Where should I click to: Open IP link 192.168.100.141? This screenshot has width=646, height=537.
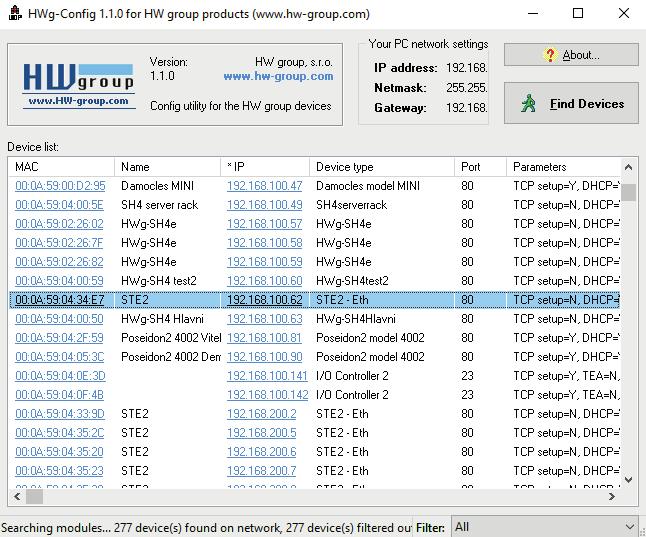click(267, 375)
